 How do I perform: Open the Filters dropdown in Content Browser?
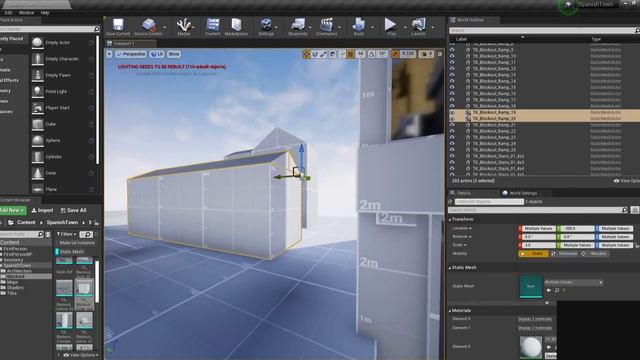tap(67, 234)
